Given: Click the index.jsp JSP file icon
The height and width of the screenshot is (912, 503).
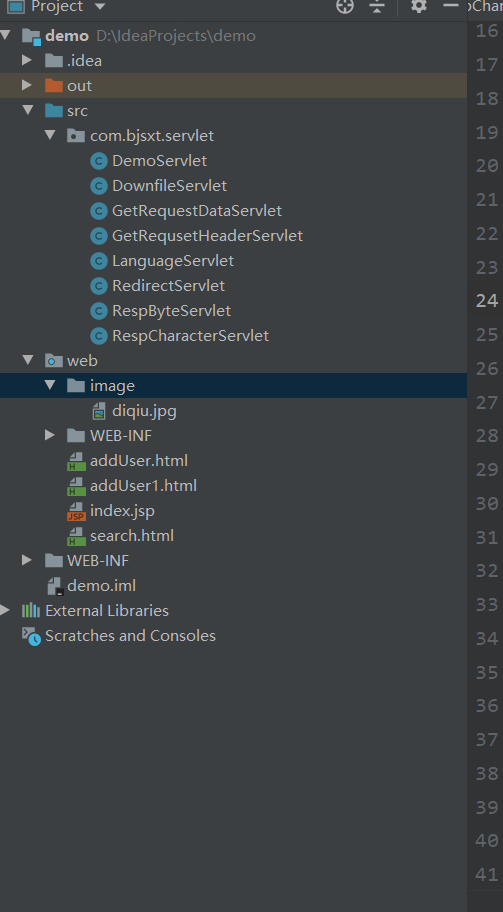Looking at the screenshot, I should click(76, 511).
